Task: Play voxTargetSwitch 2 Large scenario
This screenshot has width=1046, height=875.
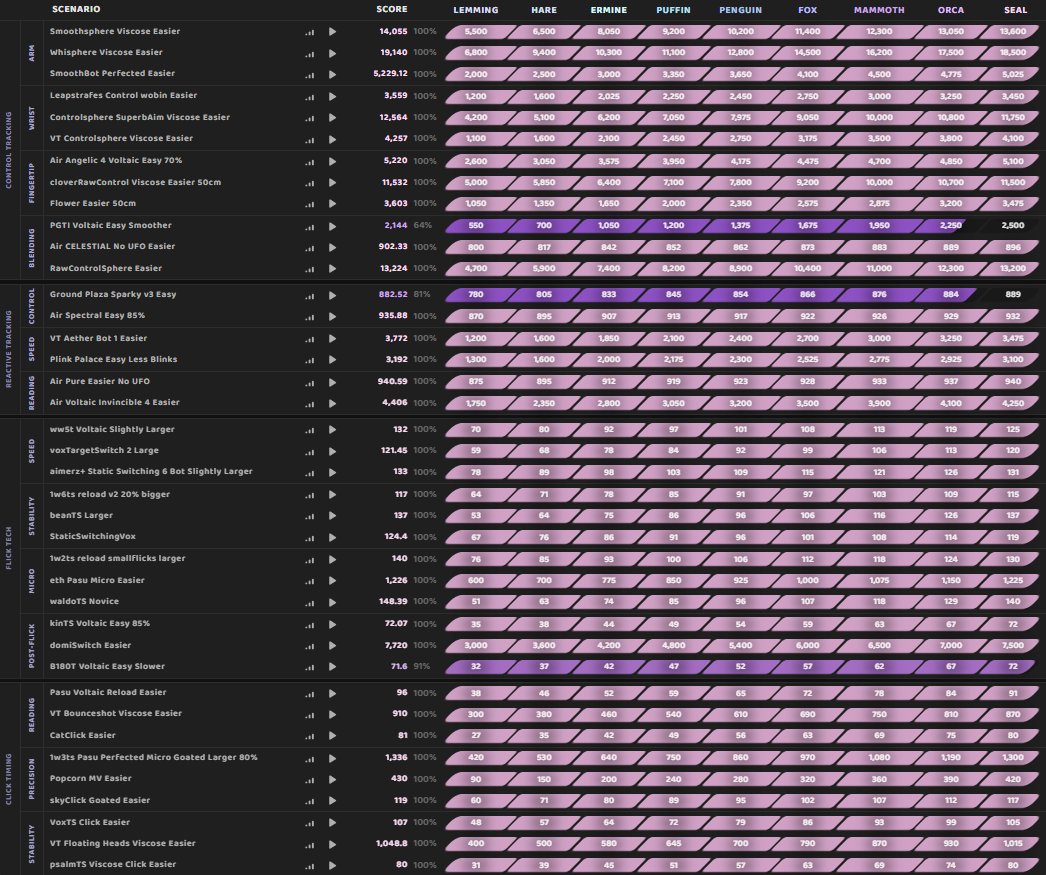Action: (x=332, y=452)
